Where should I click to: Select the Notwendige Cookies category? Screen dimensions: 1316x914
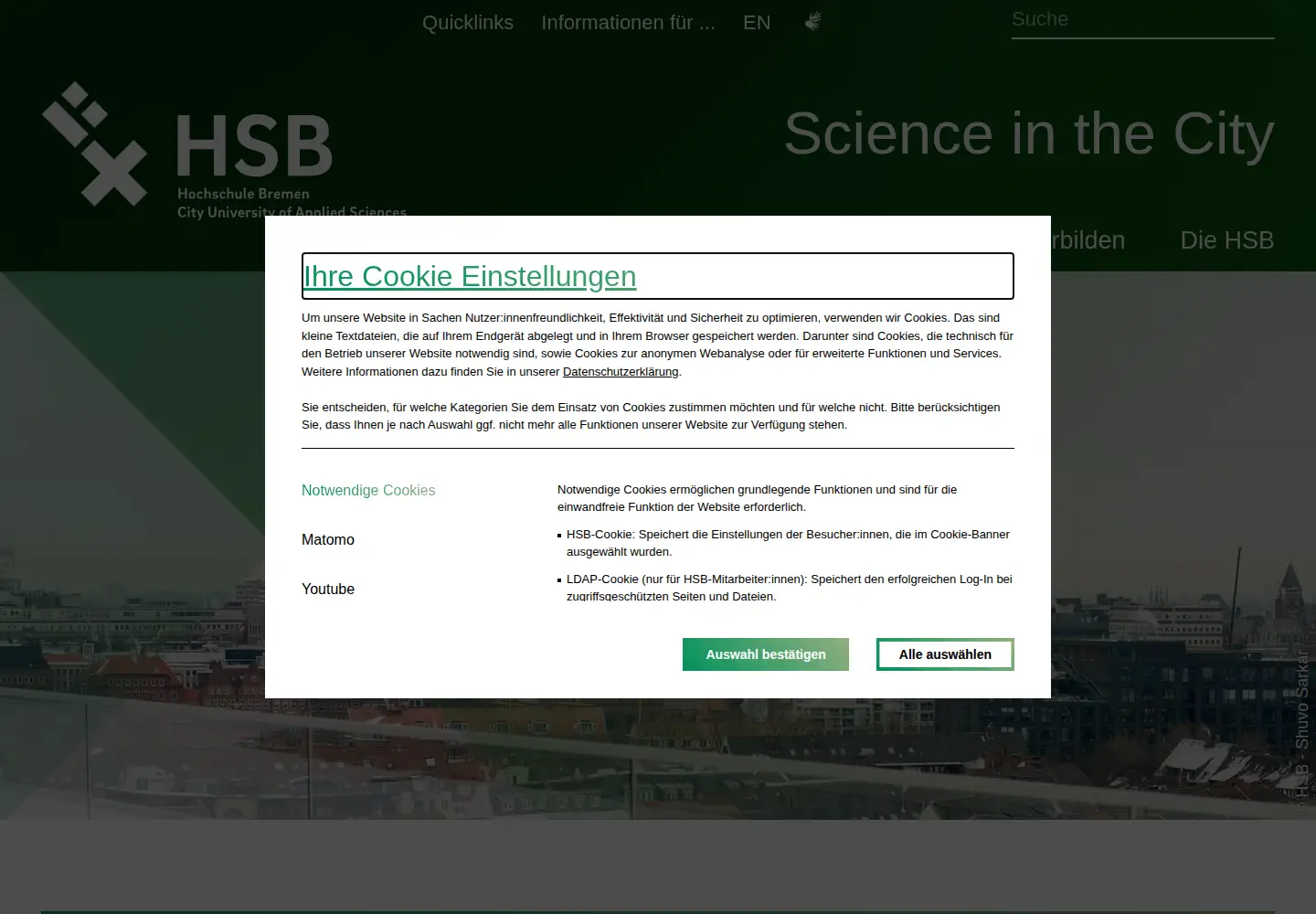click(368, 491)
